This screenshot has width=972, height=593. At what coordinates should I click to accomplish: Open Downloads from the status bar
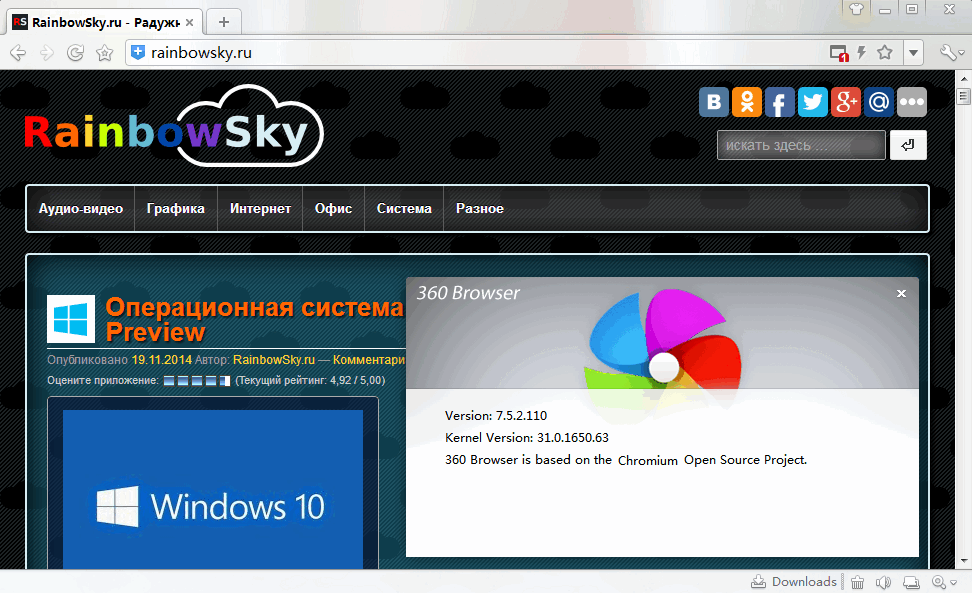[x=794, y=582]
